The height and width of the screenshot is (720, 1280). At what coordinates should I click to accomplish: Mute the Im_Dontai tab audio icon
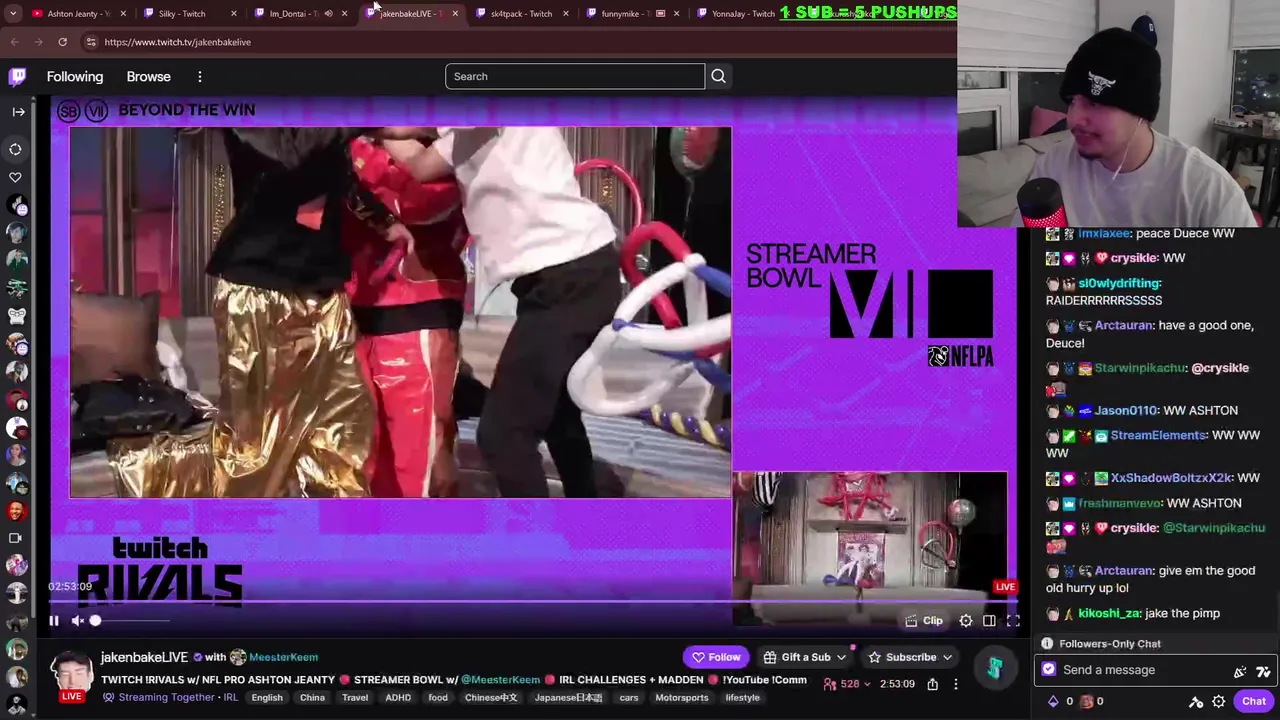(328, 14)
